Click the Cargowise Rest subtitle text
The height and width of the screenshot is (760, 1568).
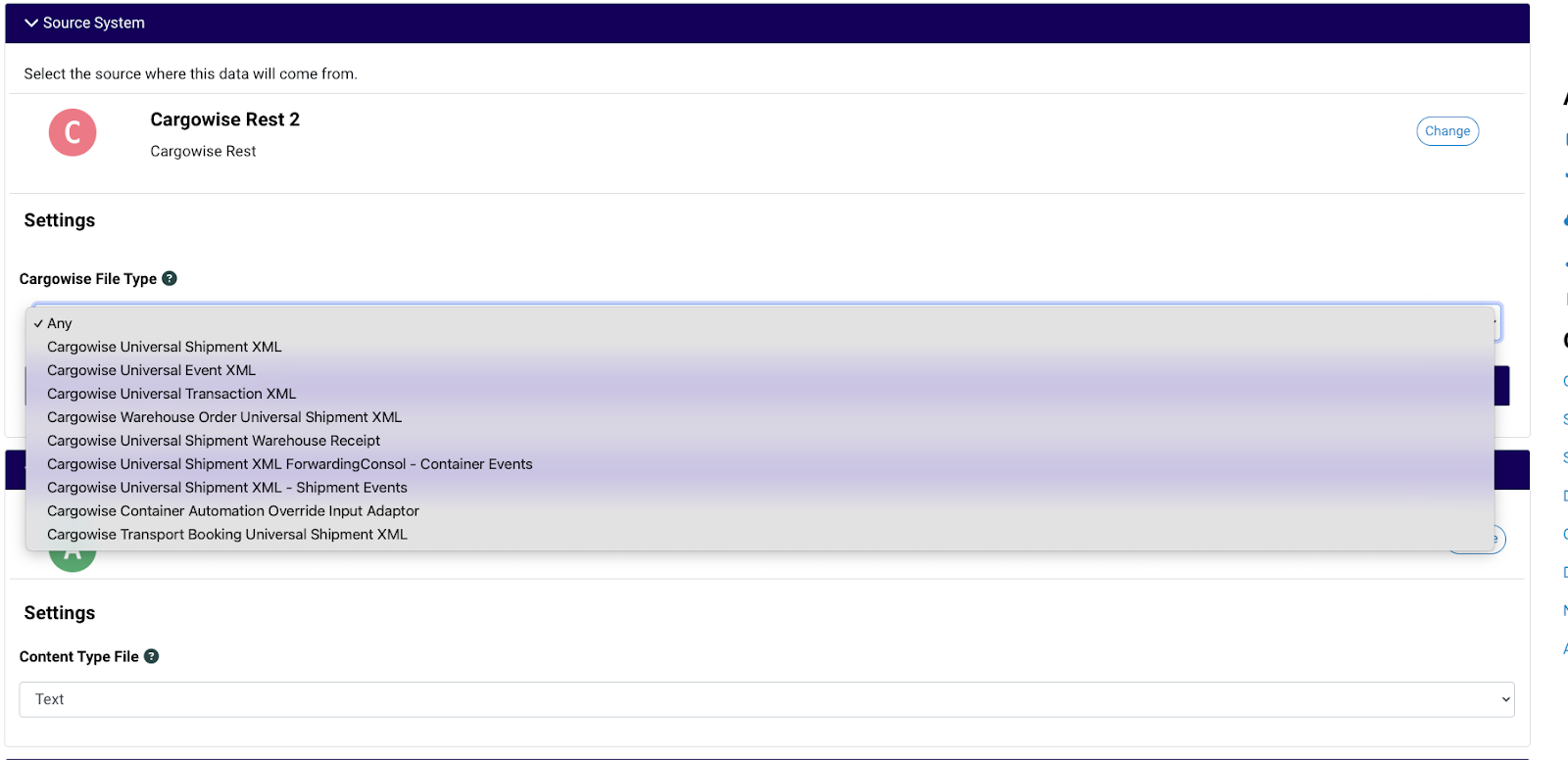click(x=203, y=151)
